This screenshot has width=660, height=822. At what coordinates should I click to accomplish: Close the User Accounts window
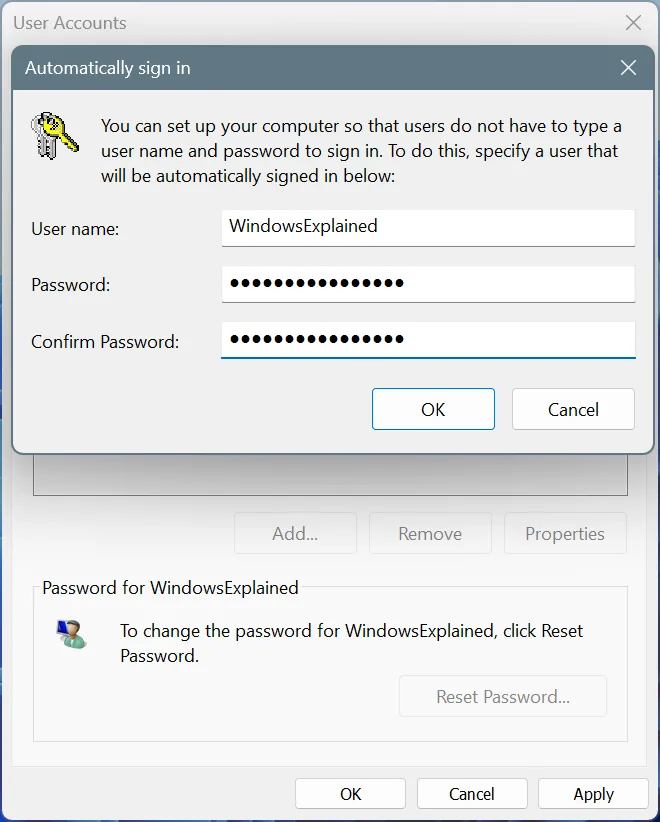tap(633, 23)
